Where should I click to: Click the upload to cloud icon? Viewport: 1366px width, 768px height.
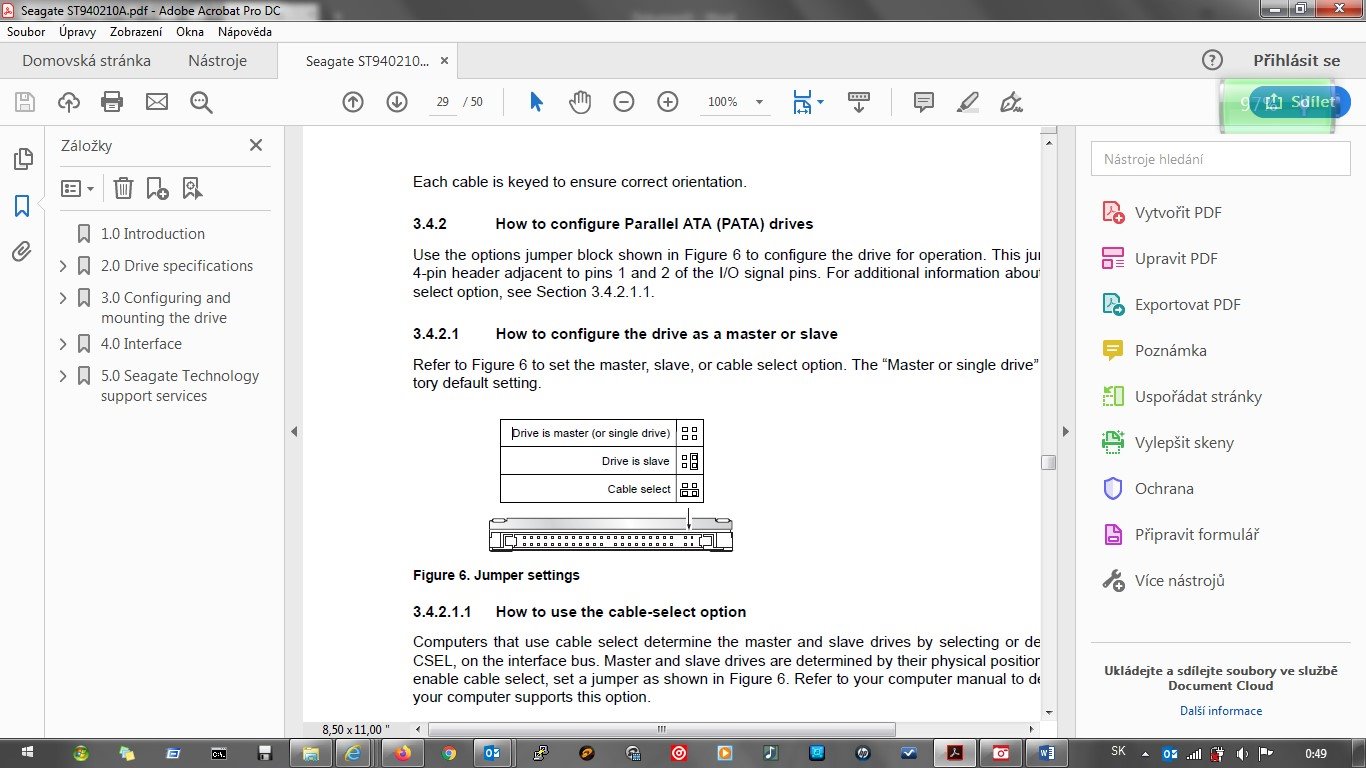click(x=68, y=102)
